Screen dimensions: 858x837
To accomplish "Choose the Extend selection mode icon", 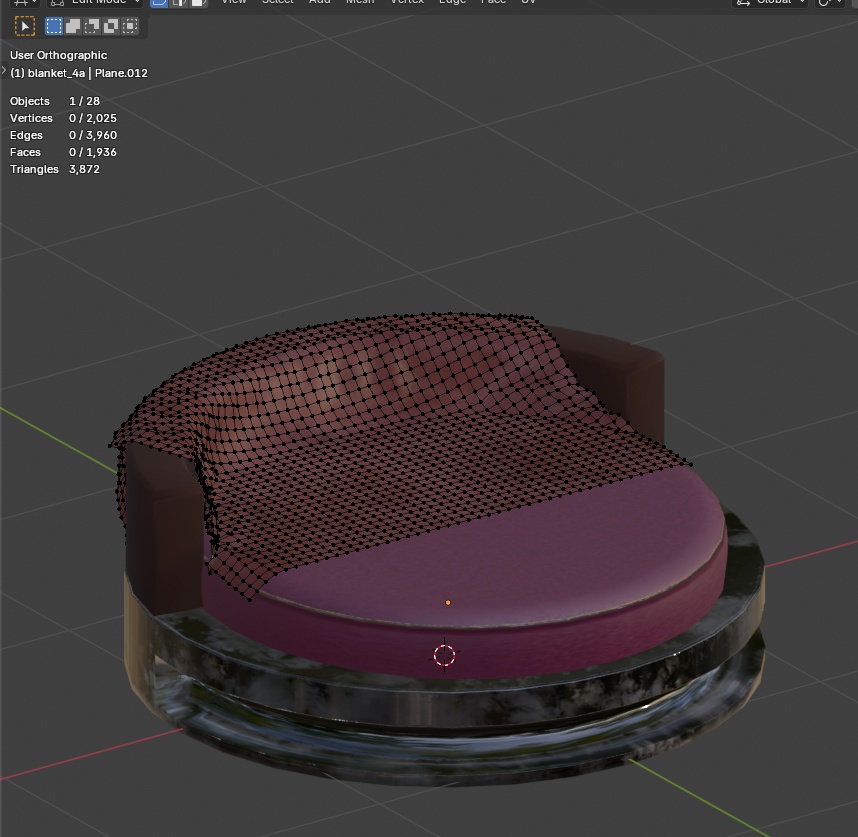I will [73, 26].
